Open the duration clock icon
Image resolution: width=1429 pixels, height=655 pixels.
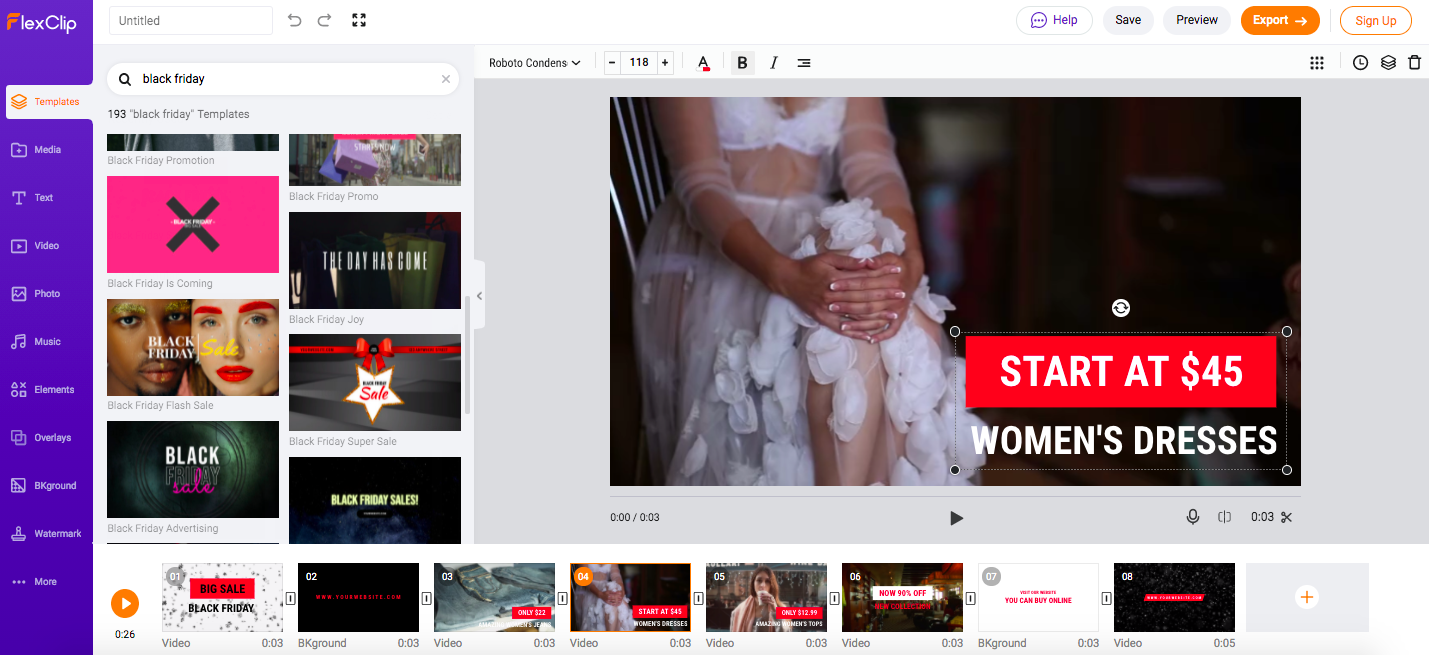click(x=1360, y=62)
